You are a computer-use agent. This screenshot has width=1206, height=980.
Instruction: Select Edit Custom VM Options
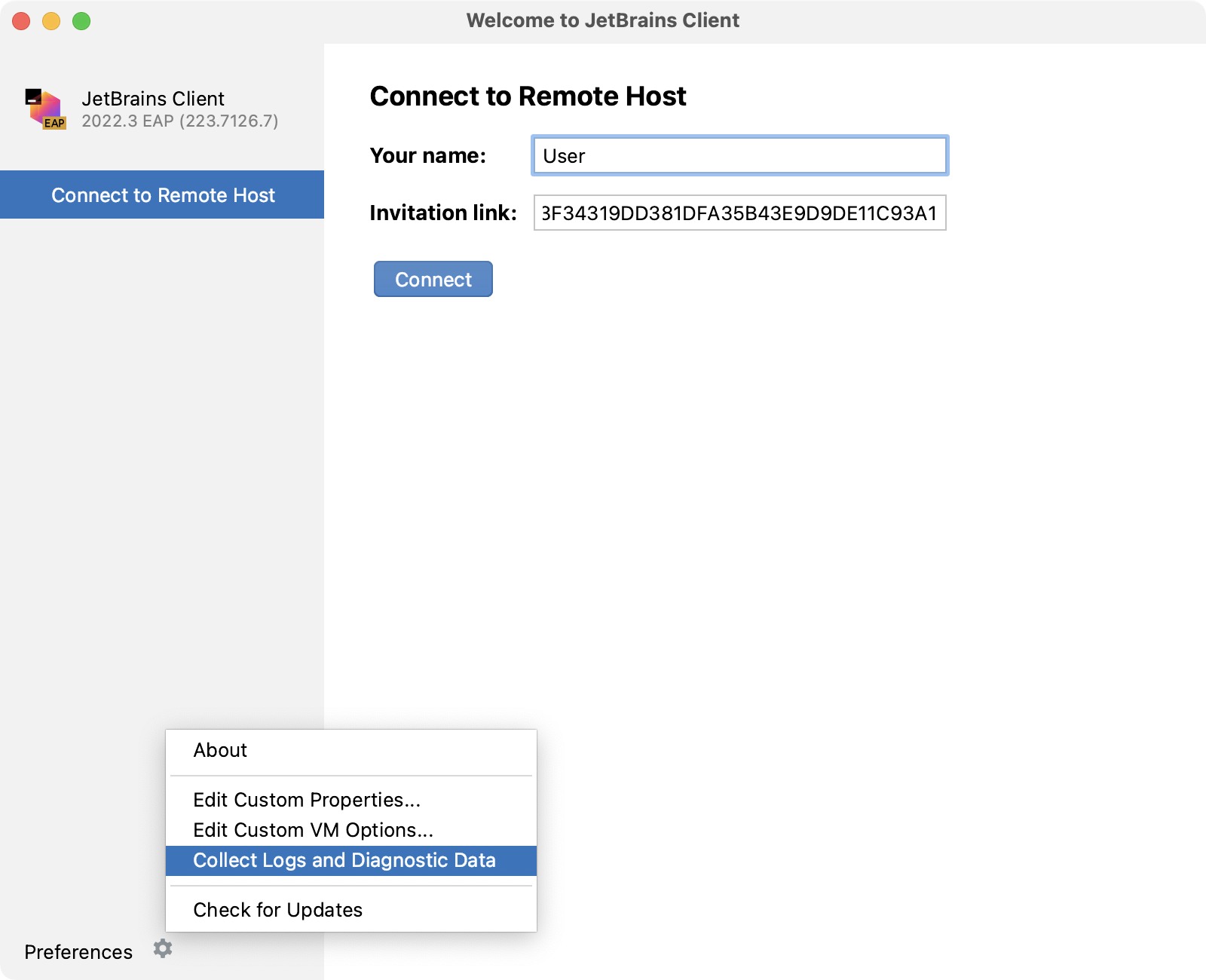(312, 830)
